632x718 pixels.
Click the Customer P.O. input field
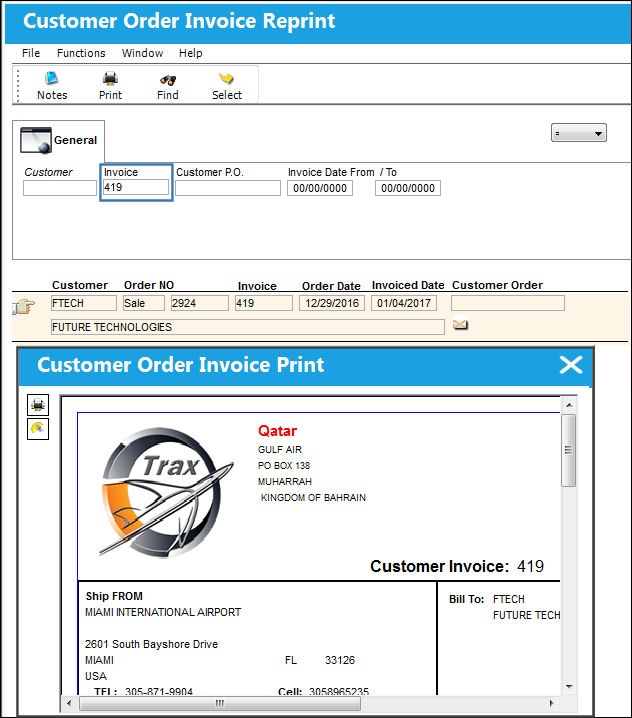[x=228, y=188]
